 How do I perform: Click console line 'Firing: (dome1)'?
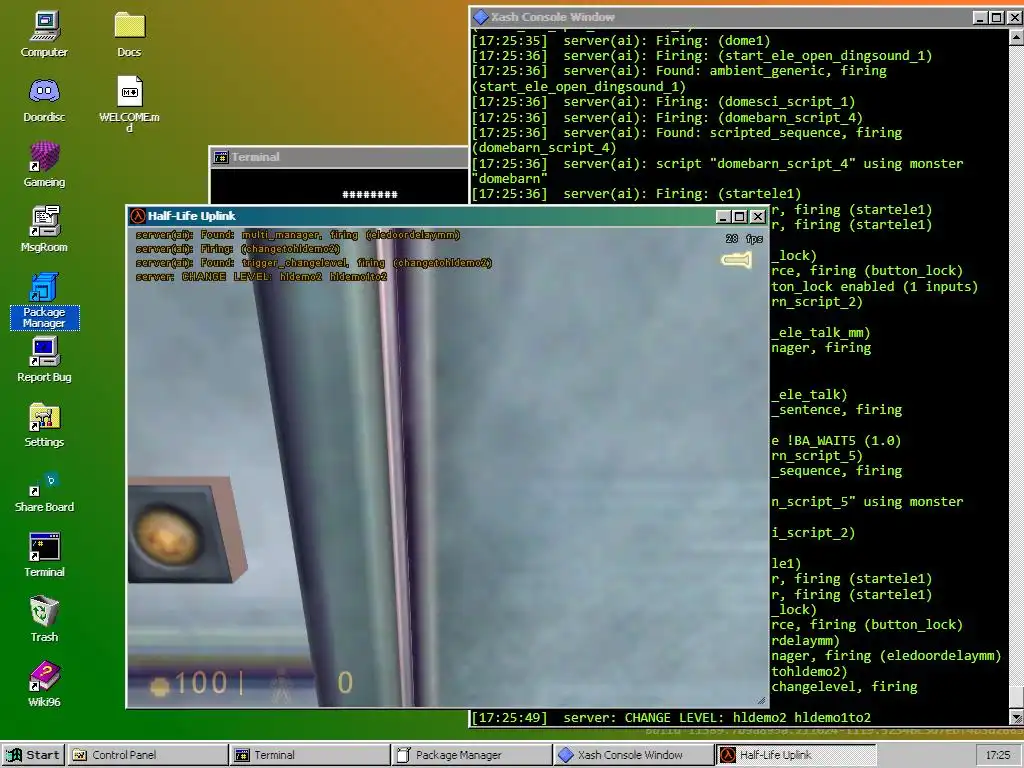713,40
